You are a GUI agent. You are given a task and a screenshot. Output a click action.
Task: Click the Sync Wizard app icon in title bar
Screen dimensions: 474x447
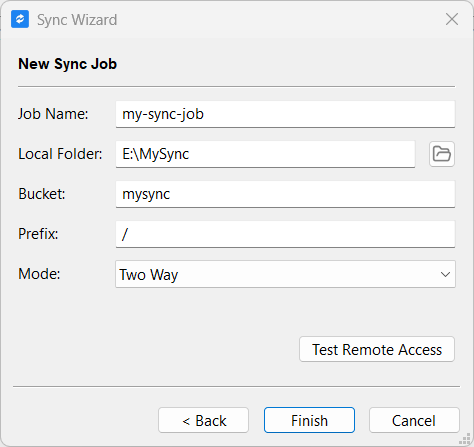click(20, 19)
